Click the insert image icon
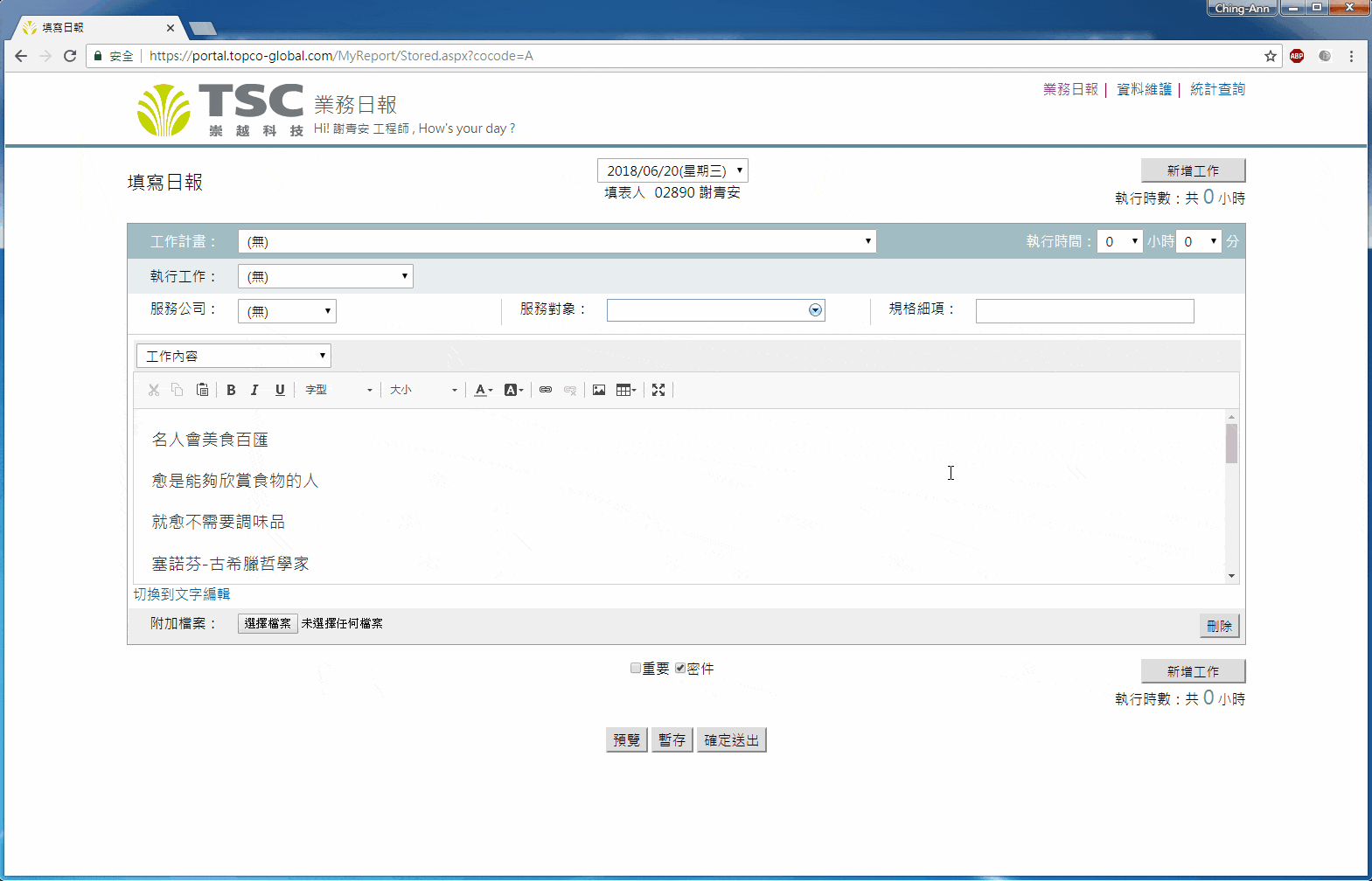 pyautogui.click(x=599, y=390)
